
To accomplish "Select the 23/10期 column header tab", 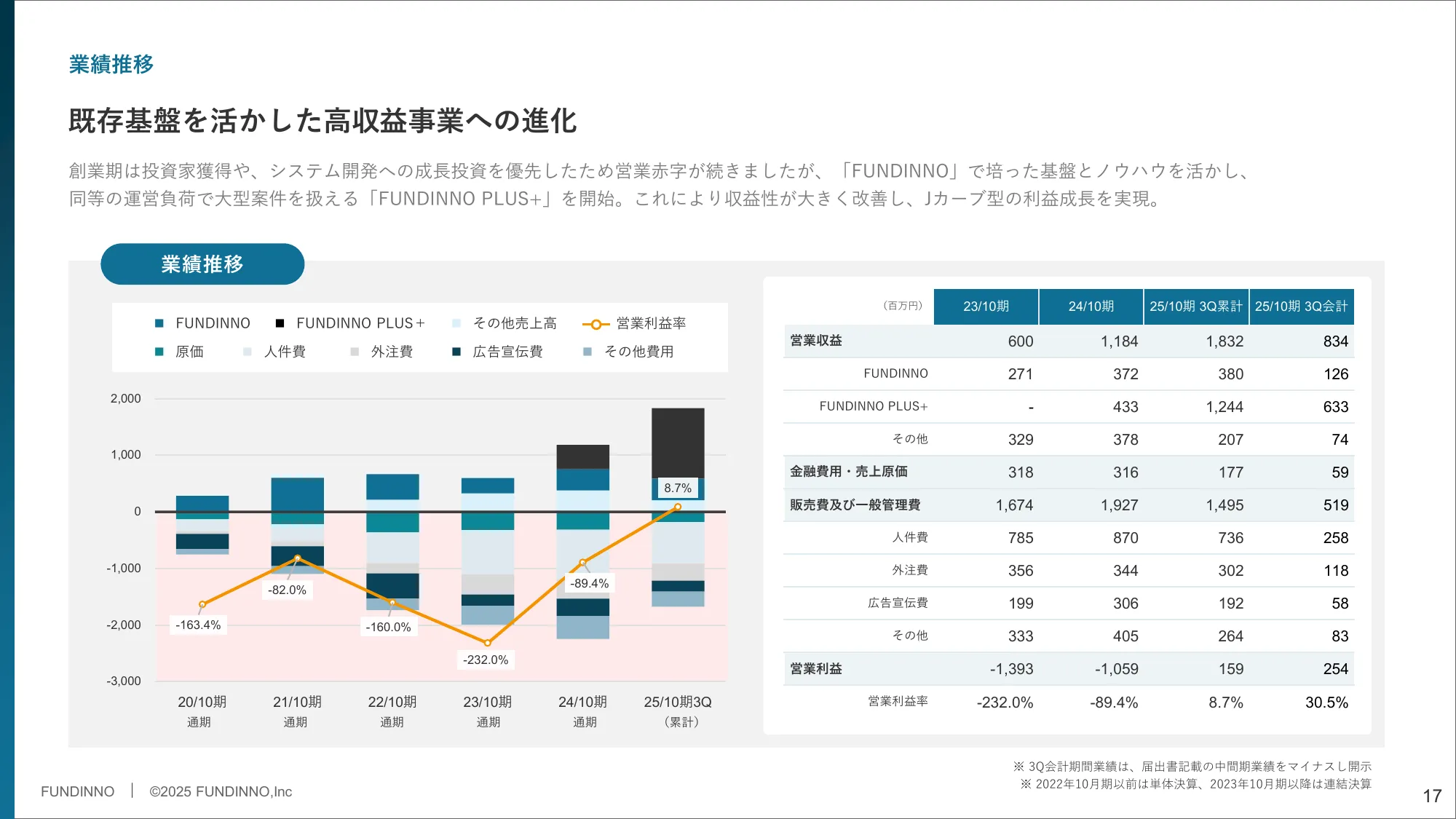I will 986,306.
